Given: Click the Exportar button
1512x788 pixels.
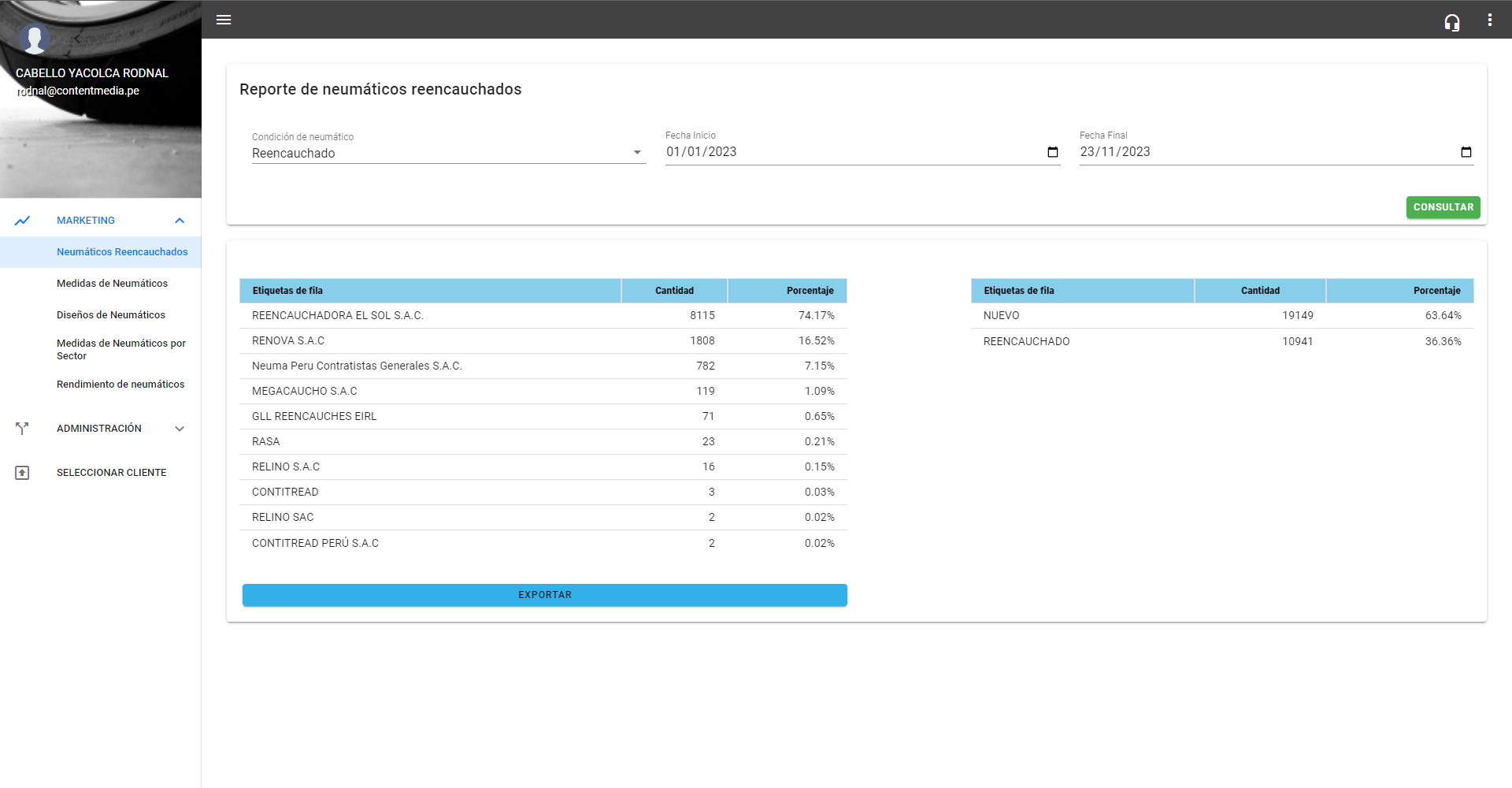Looking at the screenshot, I should tap(544, 595).
